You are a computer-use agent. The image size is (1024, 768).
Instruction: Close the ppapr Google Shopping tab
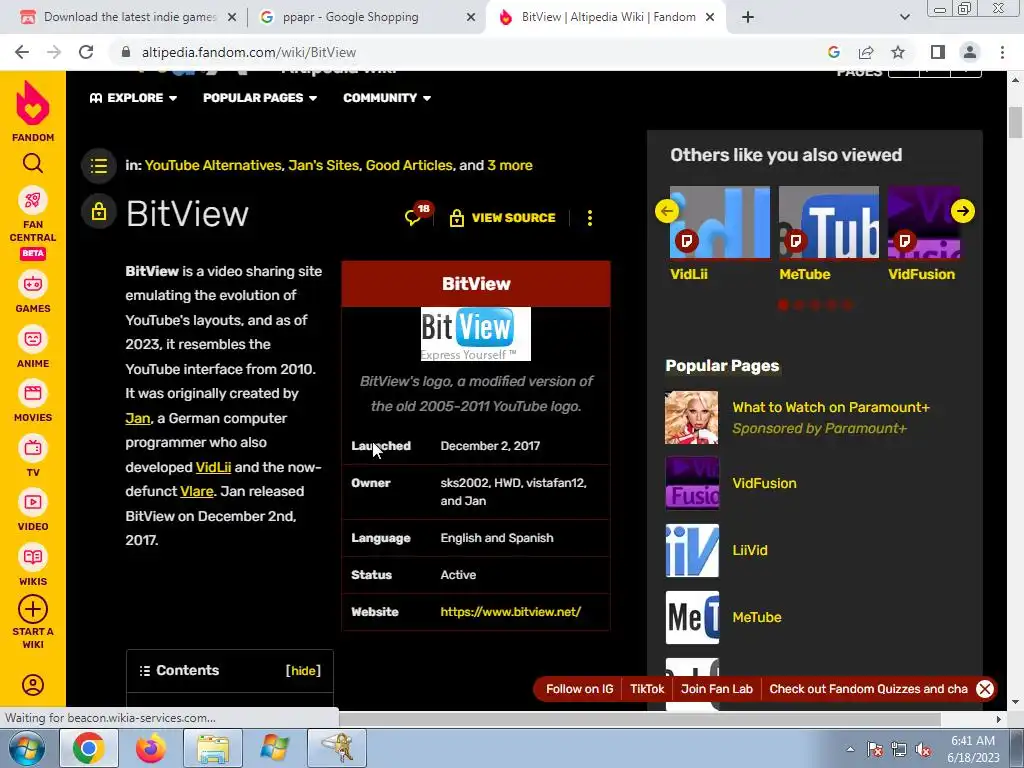coord(471,18)
